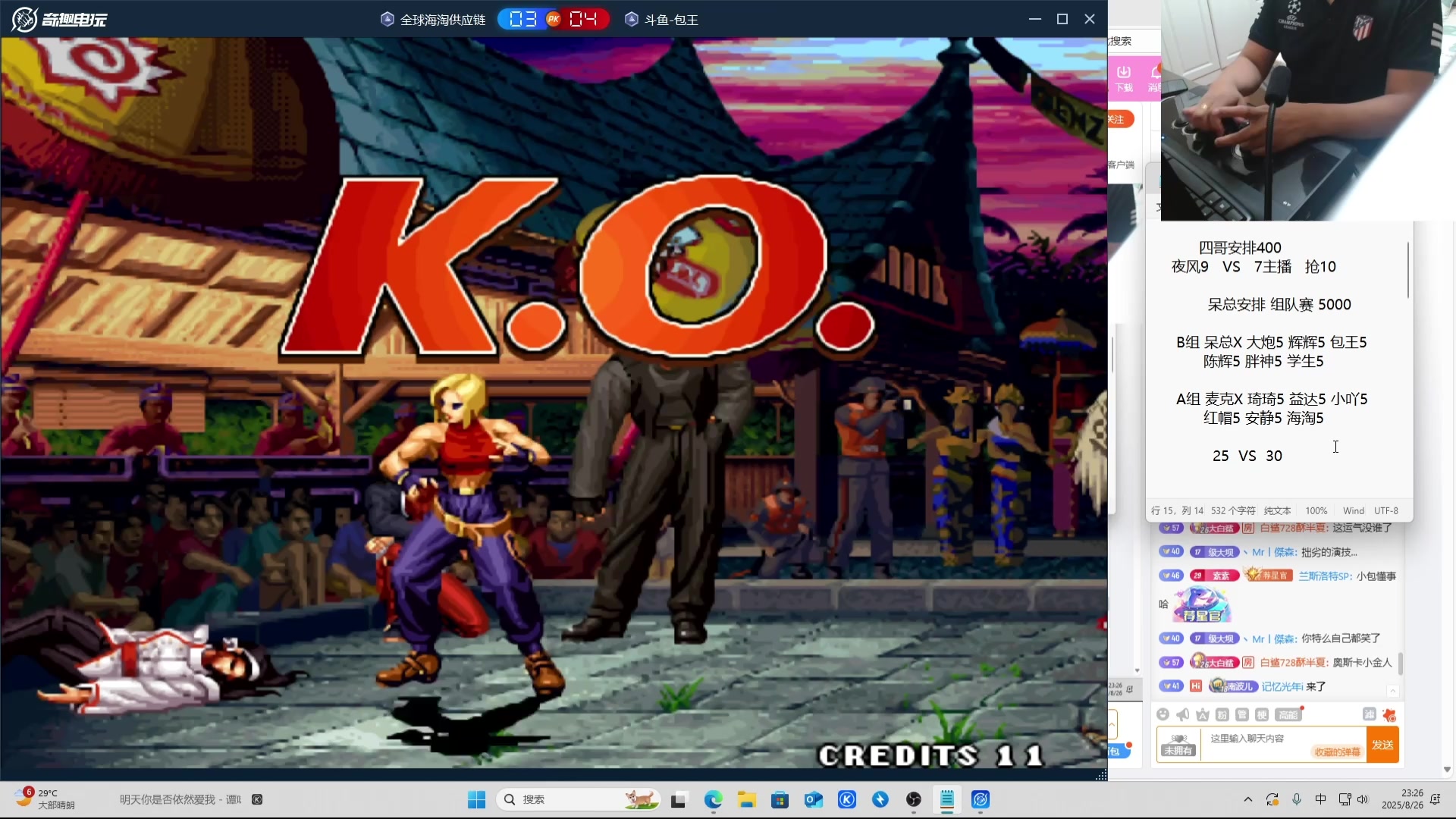
Task: Click the webcam overlay video
Action: tap(1308, 110)
